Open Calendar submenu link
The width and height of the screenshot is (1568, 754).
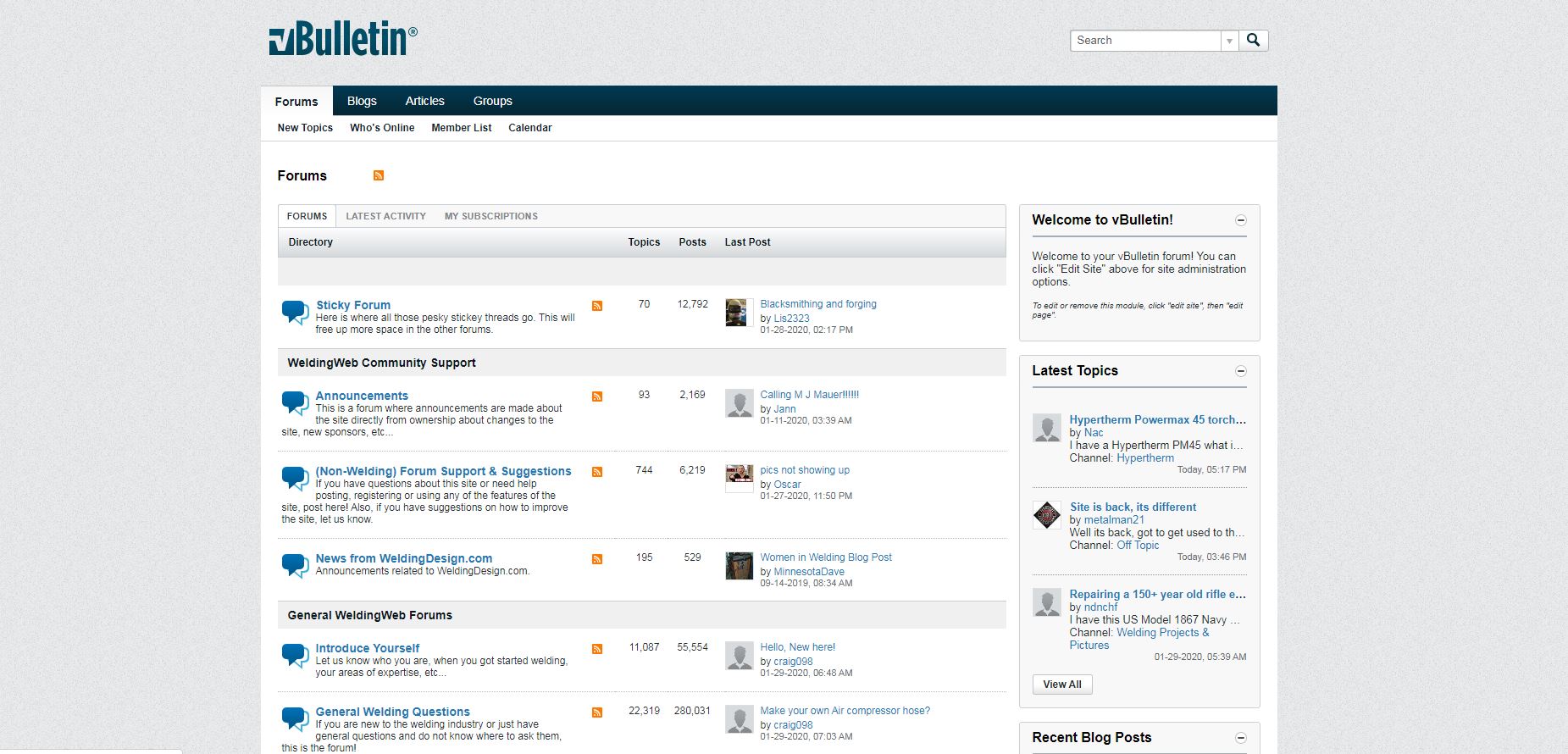click(x=530, y=128)
